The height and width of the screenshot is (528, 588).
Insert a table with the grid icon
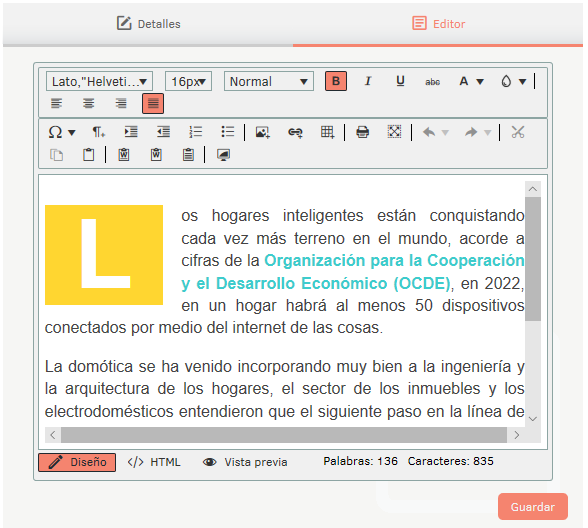click(x=327, y=132)
